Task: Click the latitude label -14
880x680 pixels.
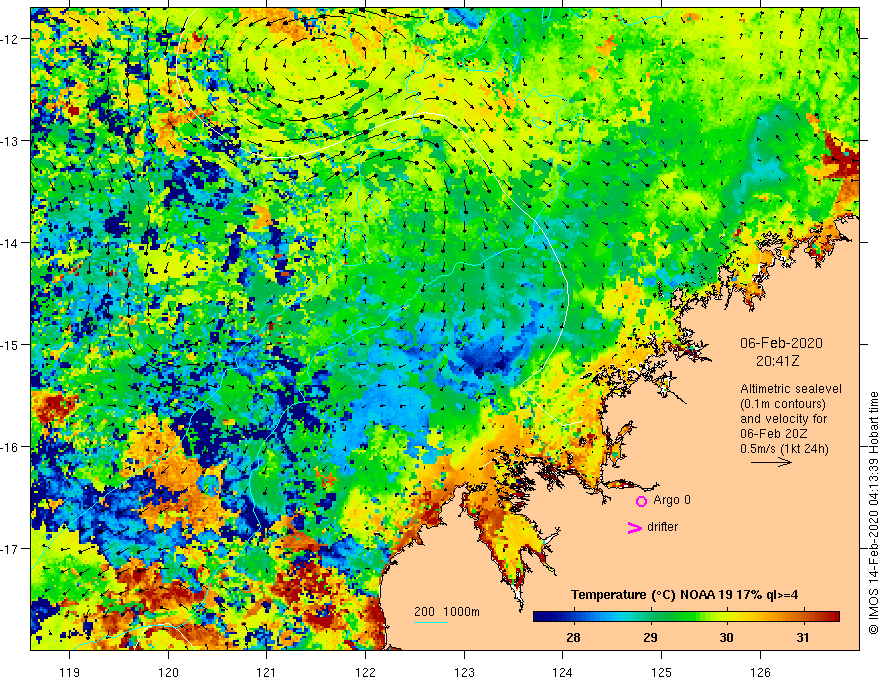Action: coord(10,243)
